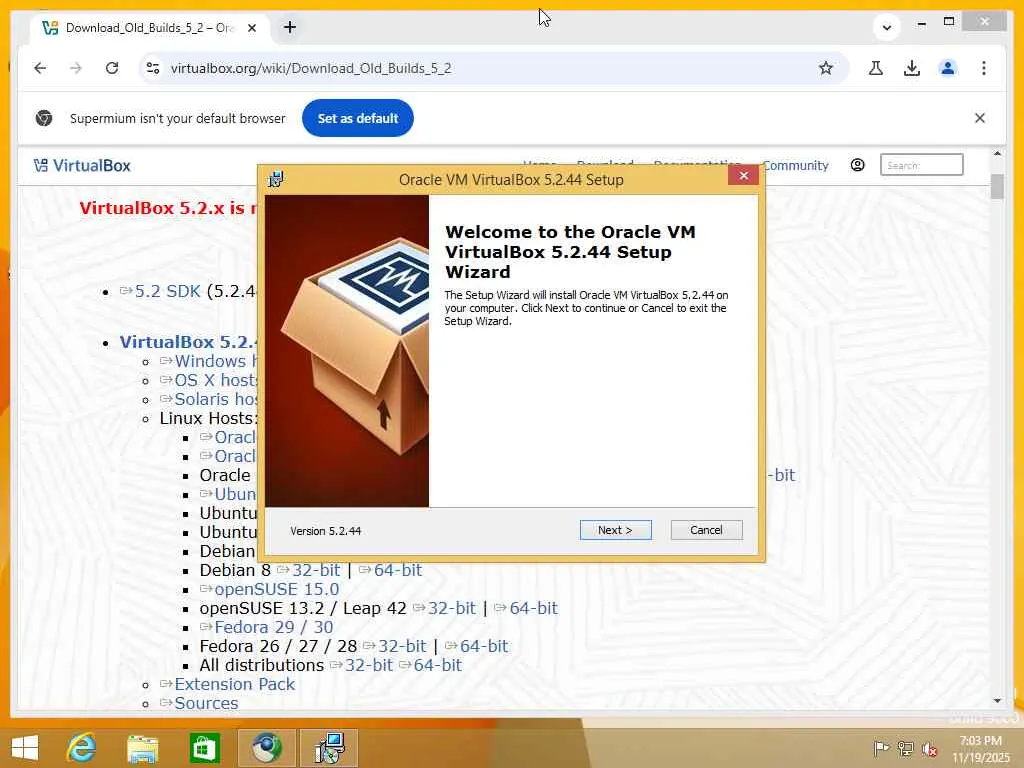1024x768 pixels.
Task: Click the page scrollbar up arrow
Action: tap(997, 154)
